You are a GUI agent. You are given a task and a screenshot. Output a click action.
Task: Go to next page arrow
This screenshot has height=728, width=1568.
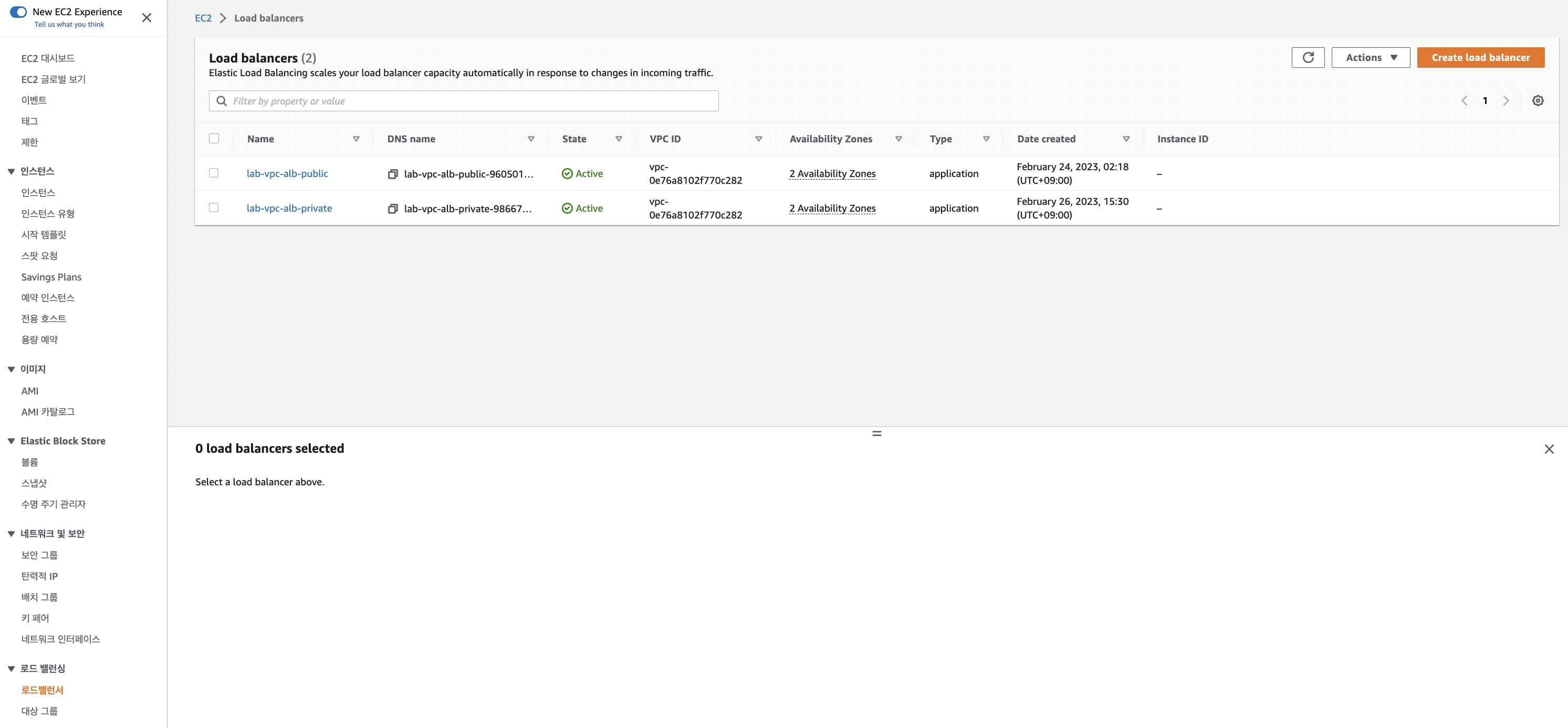(1506, 100)
